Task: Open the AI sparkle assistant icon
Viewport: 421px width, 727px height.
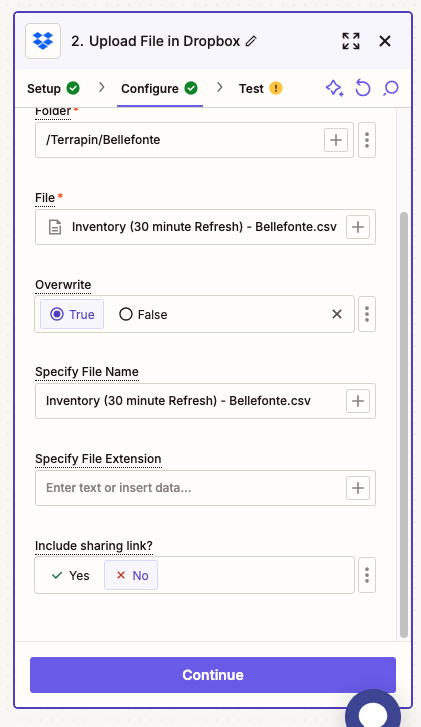Action: point(334,88)
